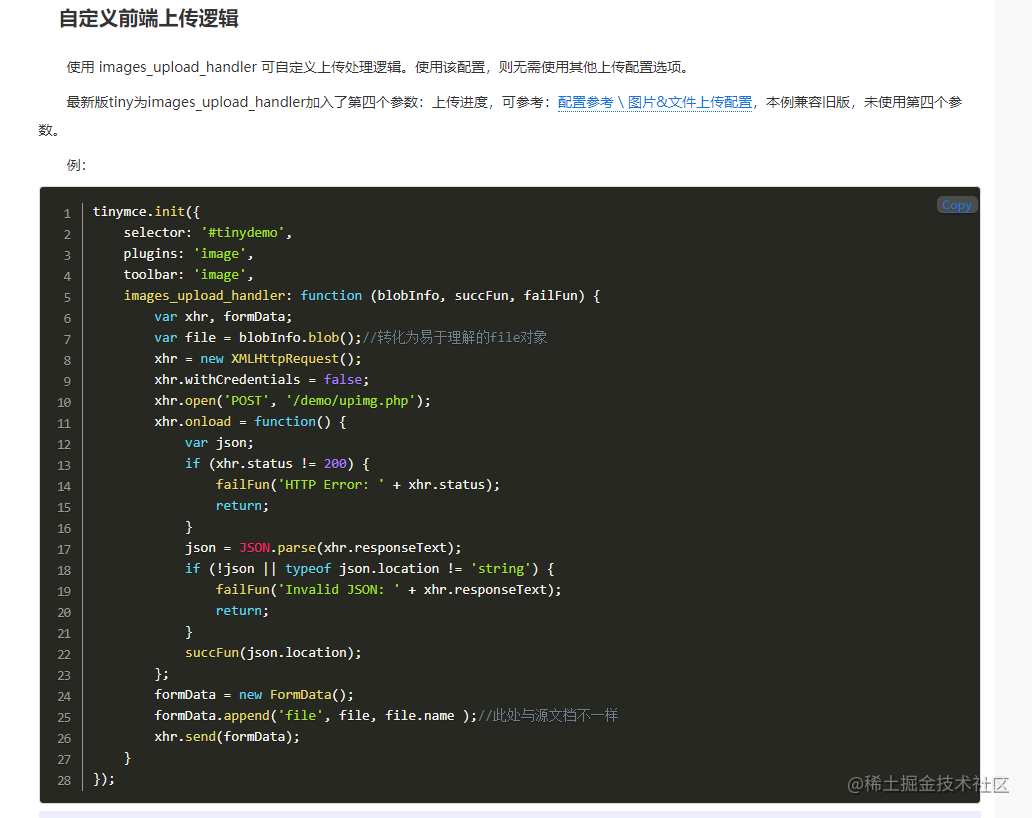The width and height of the screenshot is (1032, 818).
Task: Click line number 1 in the code block
Action: (x=66, y=212)
